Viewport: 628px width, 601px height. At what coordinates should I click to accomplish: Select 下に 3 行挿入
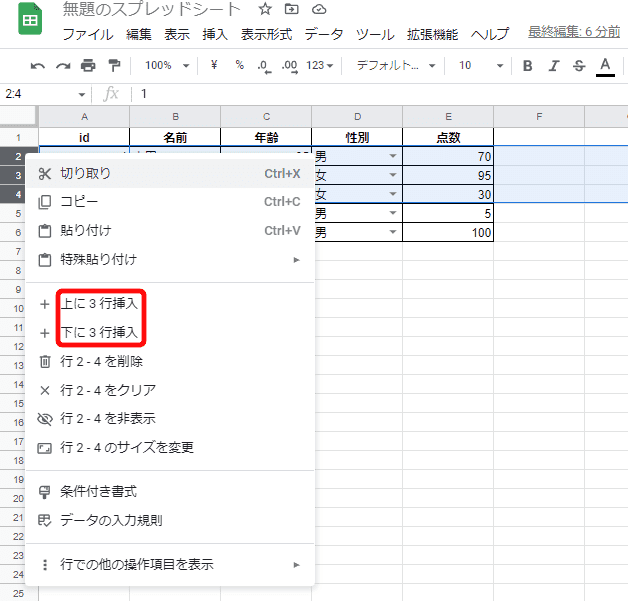(170, 333)
